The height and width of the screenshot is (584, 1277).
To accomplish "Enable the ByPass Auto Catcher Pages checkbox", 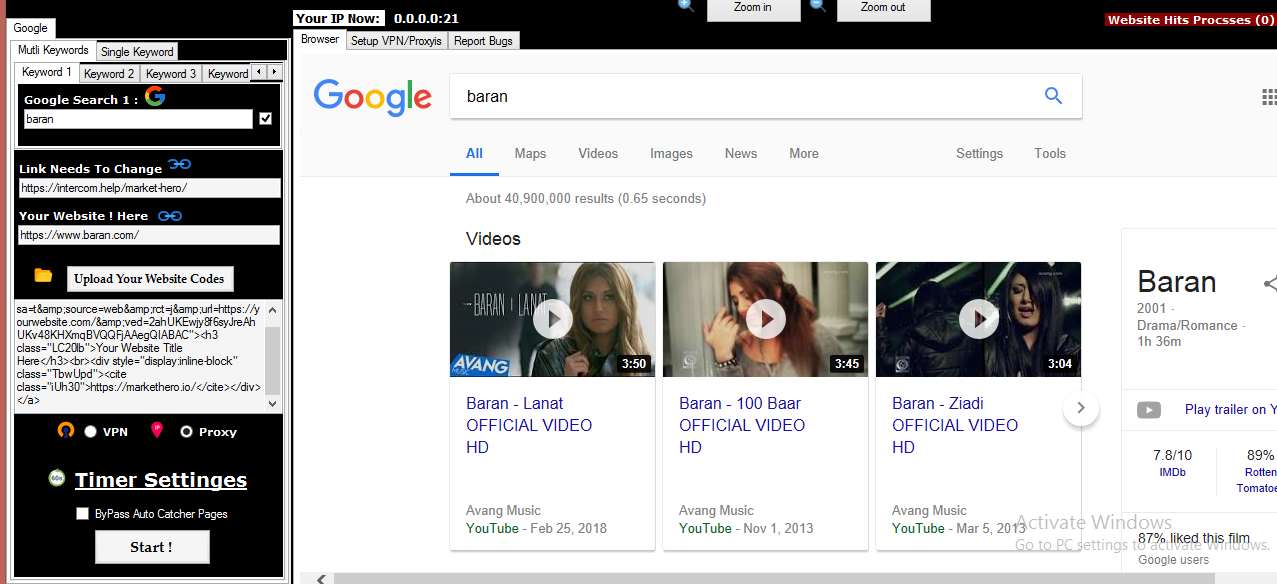I will 82,513.
